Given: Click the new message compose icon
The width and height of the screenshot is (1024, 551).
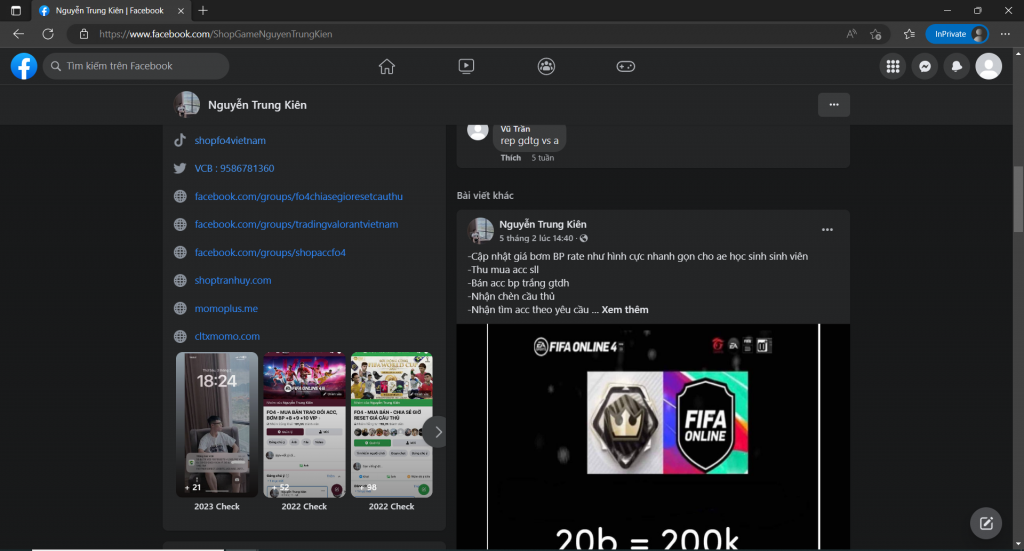Looking at the screenshot, I should pos(986,523).
